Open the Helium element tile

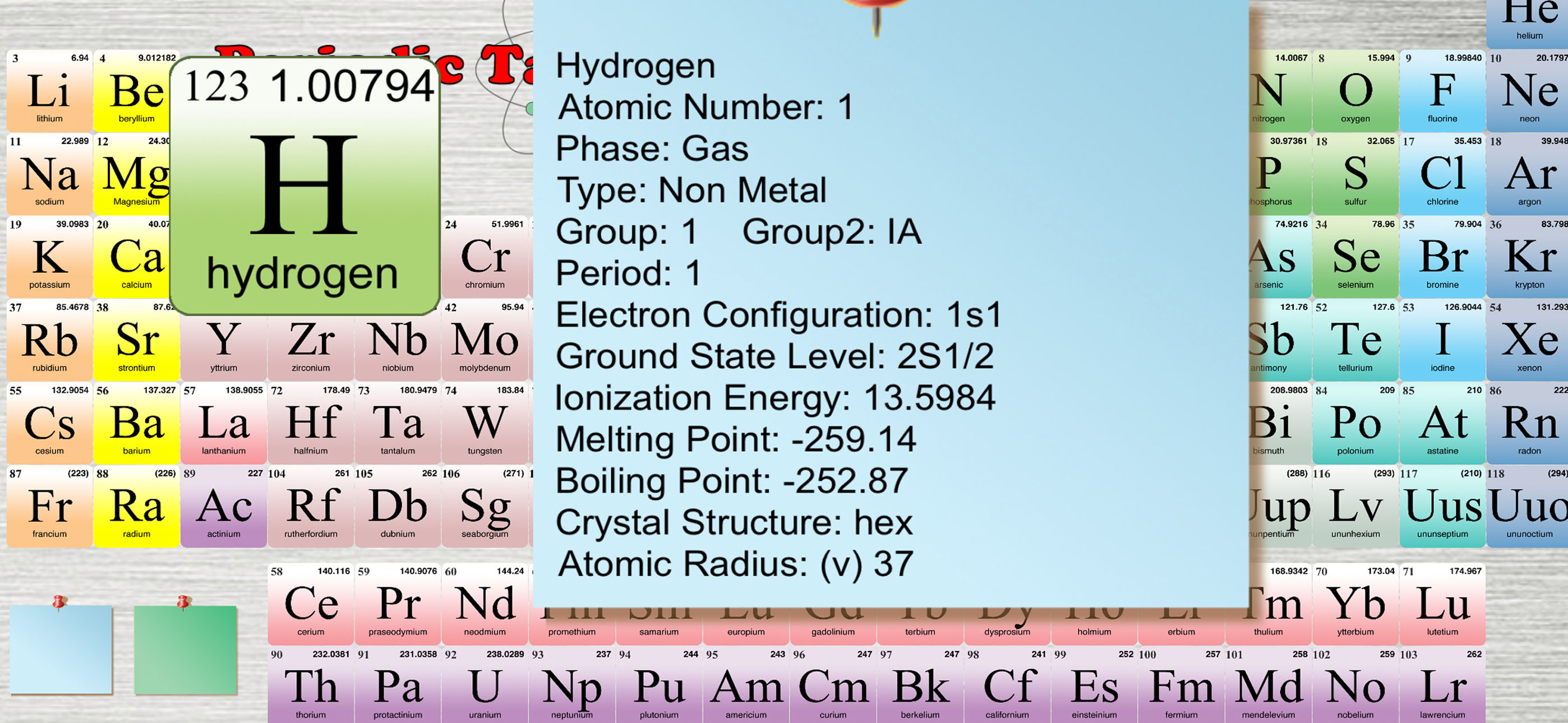(1527, 23)
